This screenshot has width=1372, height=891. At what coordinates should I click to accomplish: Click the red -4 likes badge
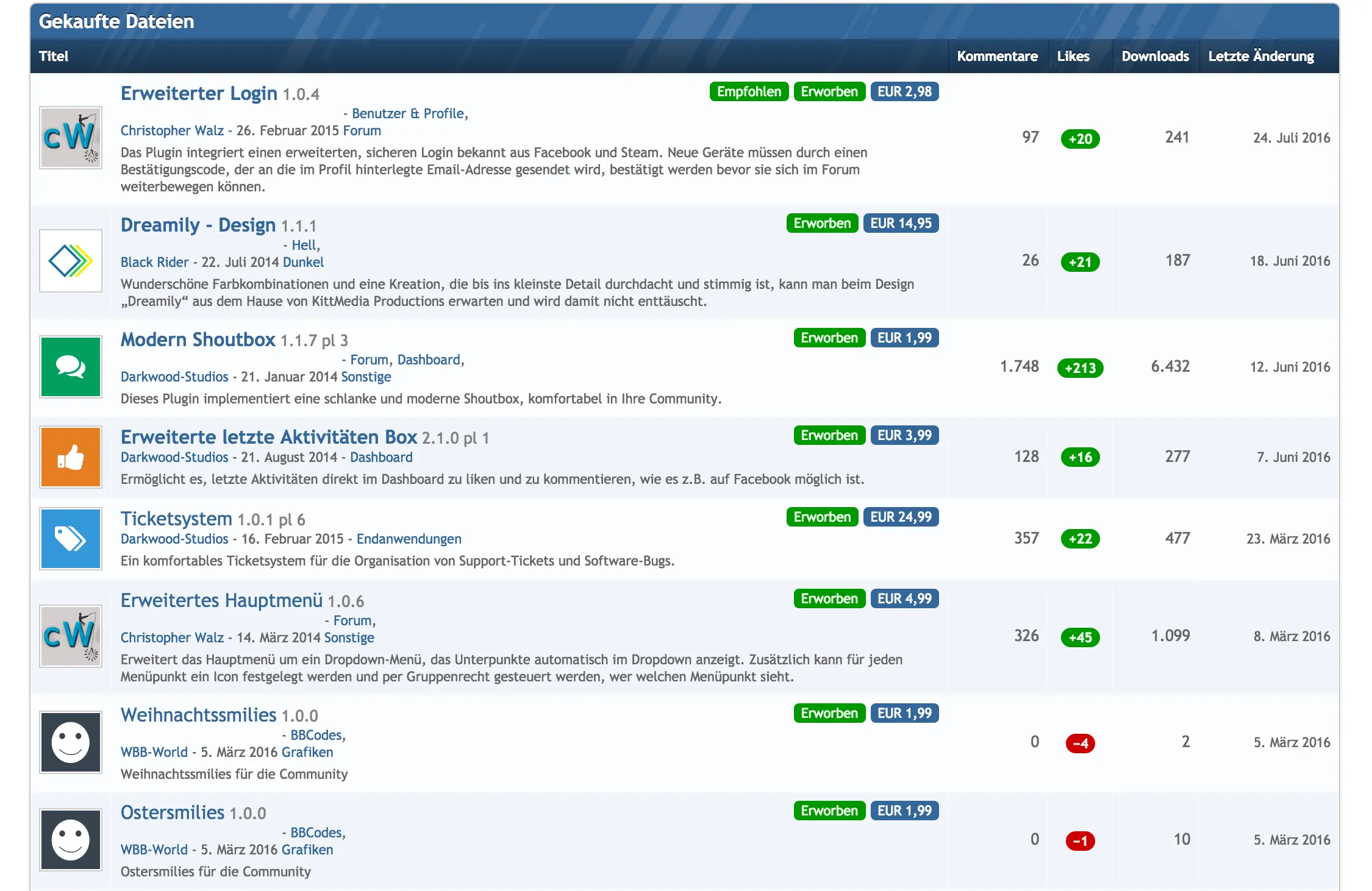tap(1080, 744)
